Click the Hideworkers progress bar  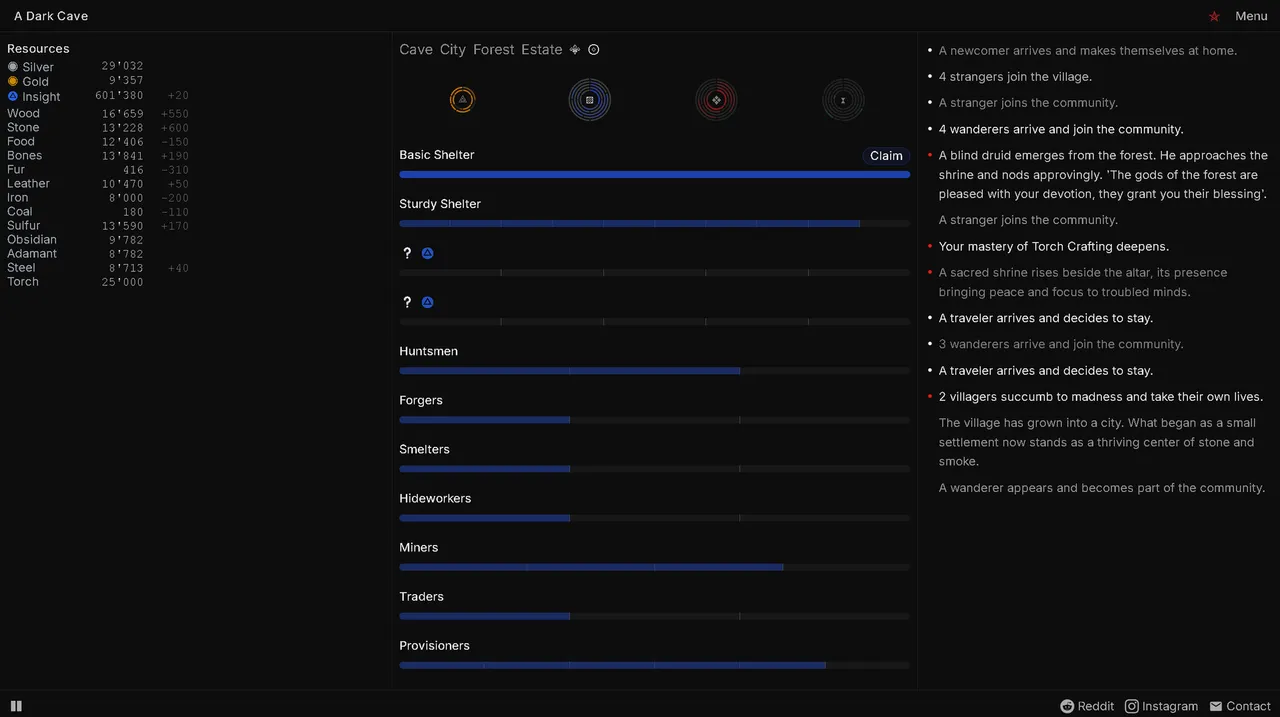[x=655, y=518]
